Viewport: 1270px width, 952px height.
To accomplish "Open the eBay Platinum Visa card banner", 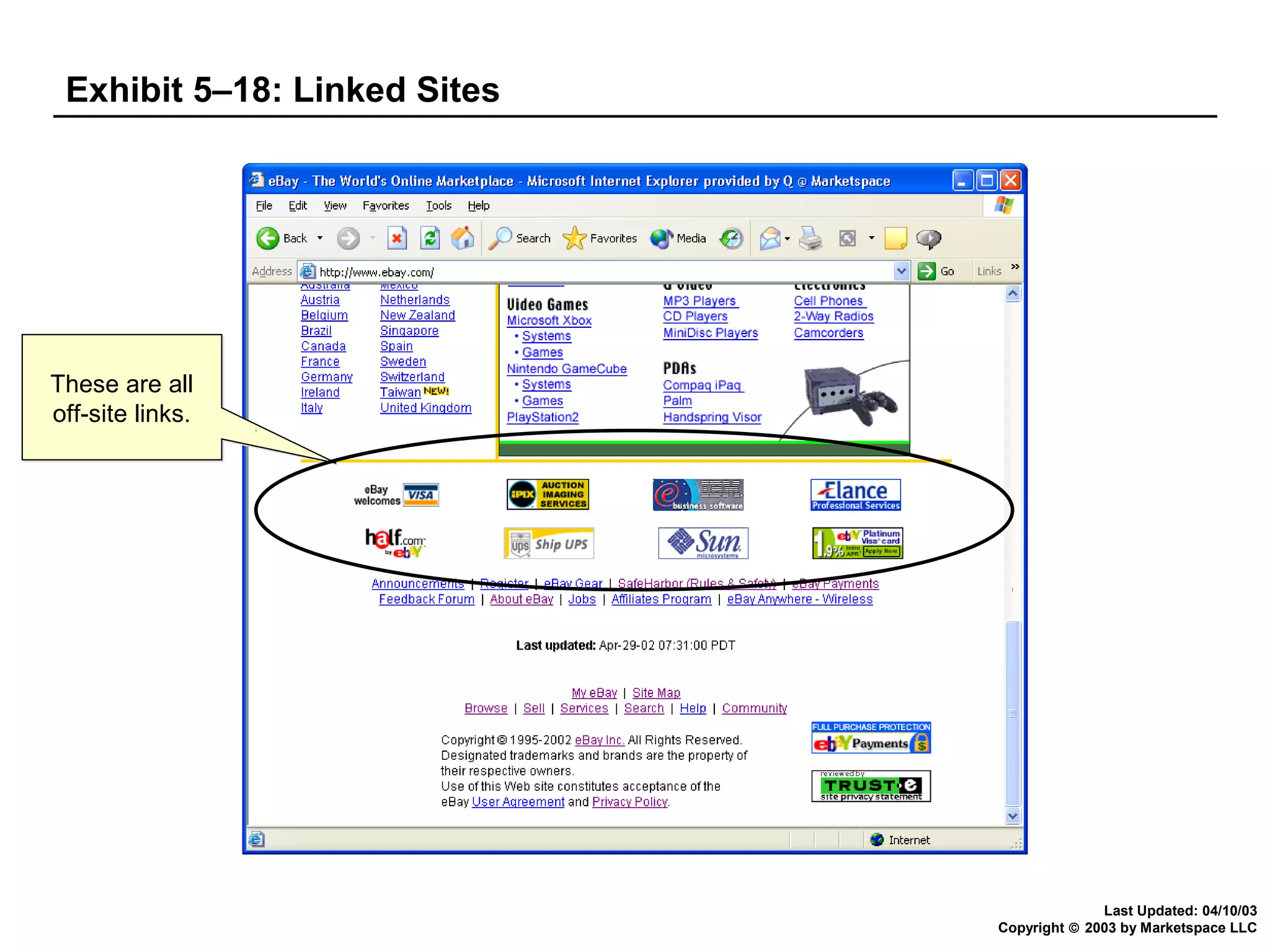I will [858, 543].
